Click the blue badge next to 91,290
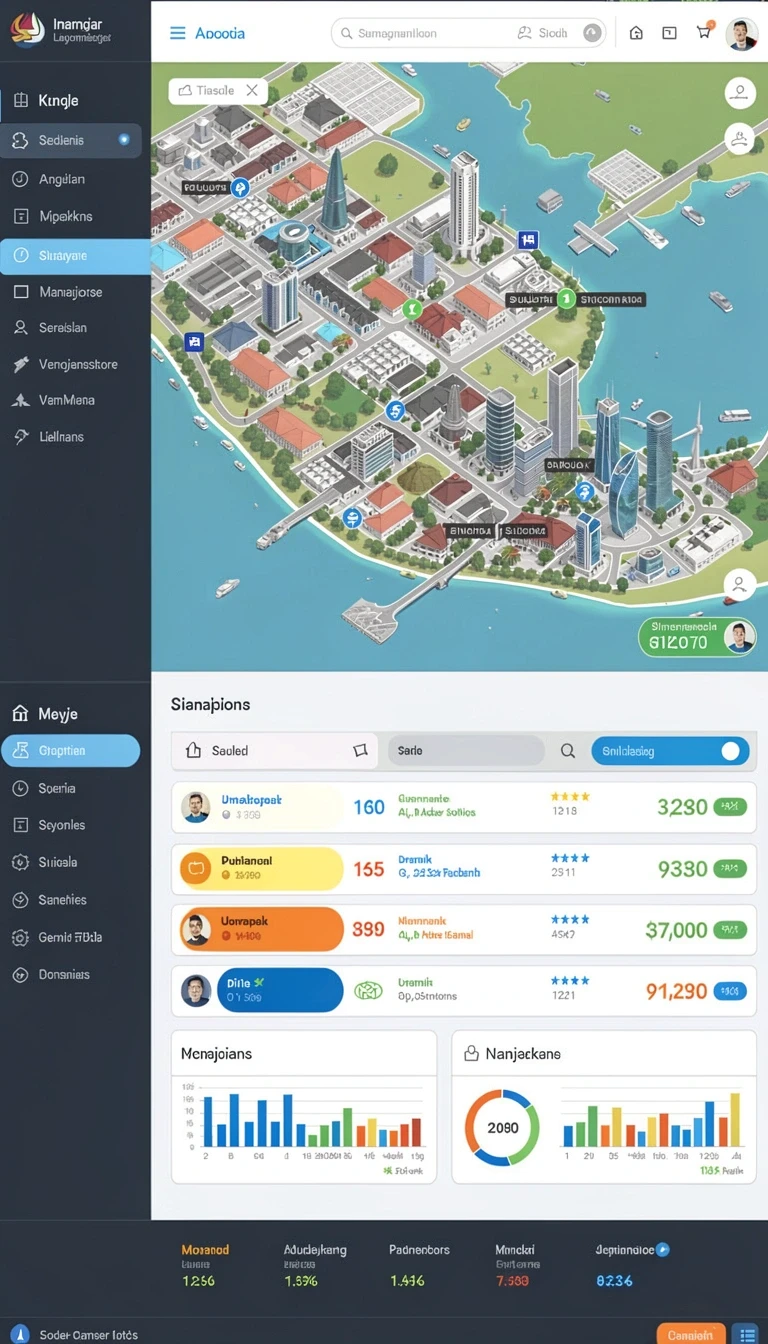This screenshot has width=768, height=1344. point(730,991)
